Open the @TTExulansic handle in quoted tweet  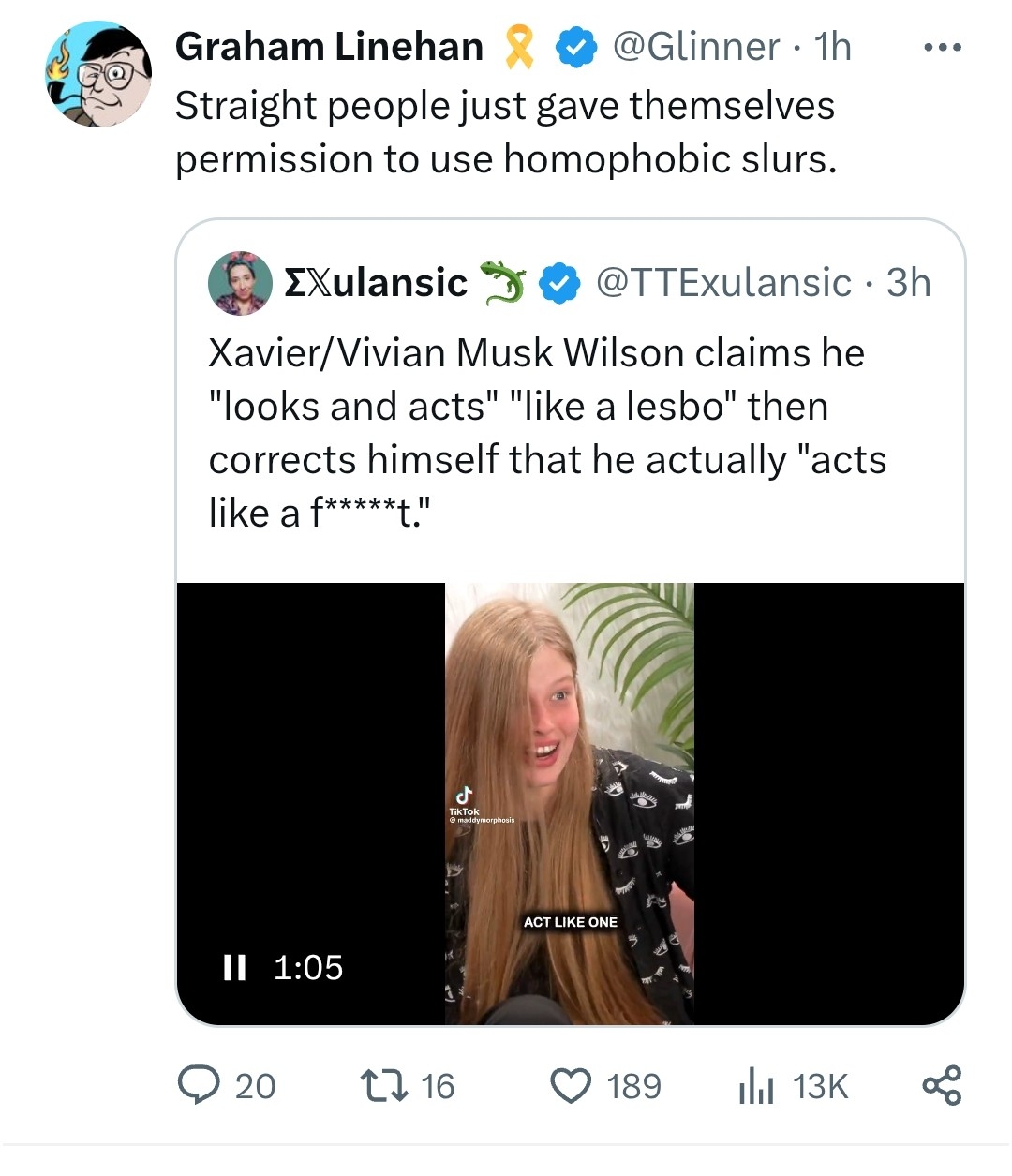[723, 283]
